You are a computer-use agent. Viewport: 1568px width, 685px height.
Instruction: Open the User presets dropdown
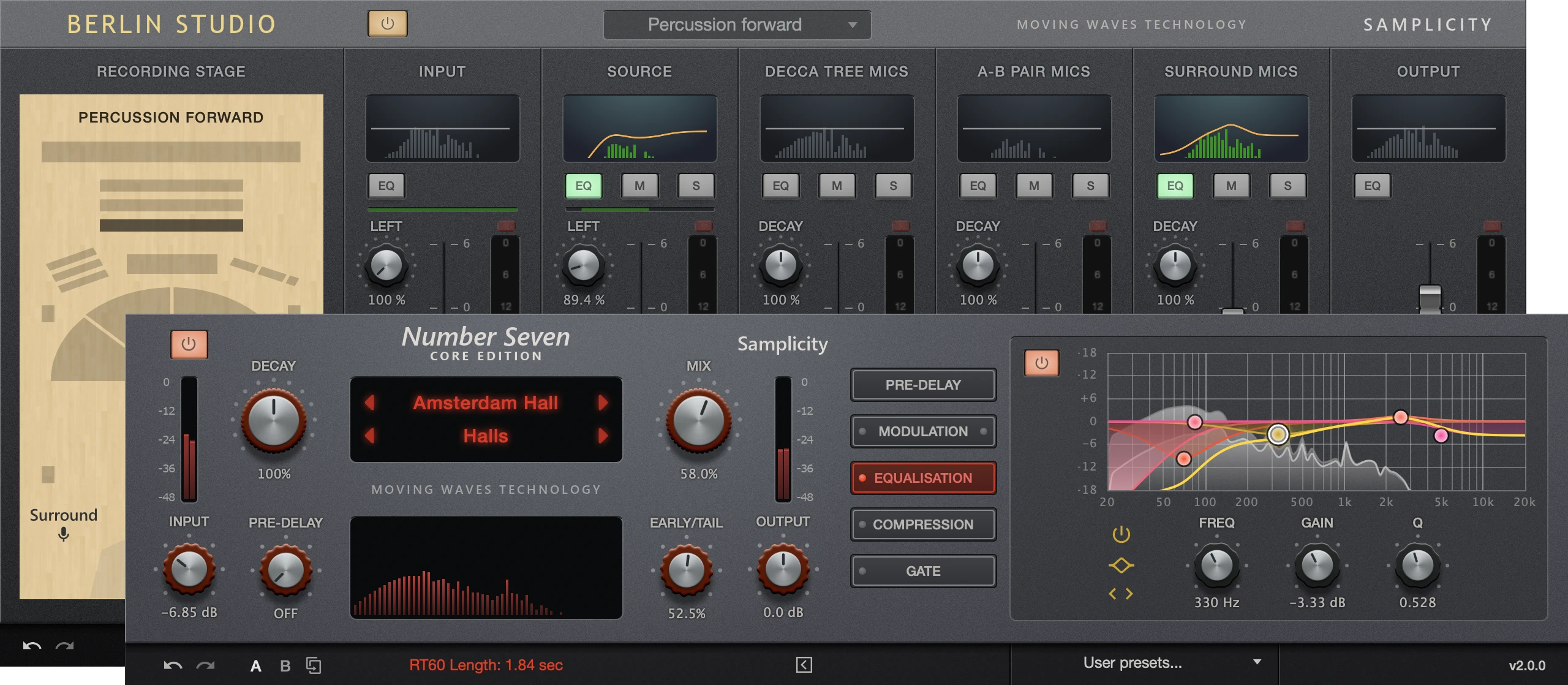pyautogui.click(x=1144, y=663)
